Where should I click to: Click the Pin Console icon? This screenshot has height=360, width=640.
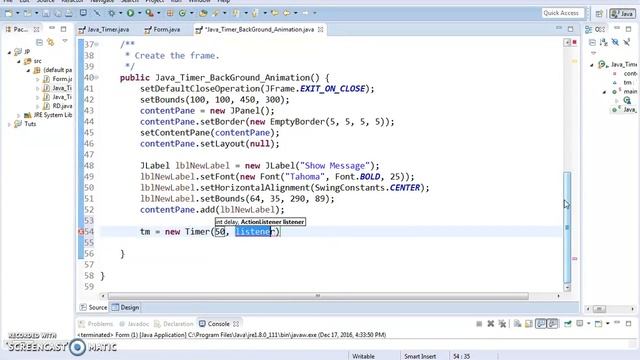coord(568,324)
